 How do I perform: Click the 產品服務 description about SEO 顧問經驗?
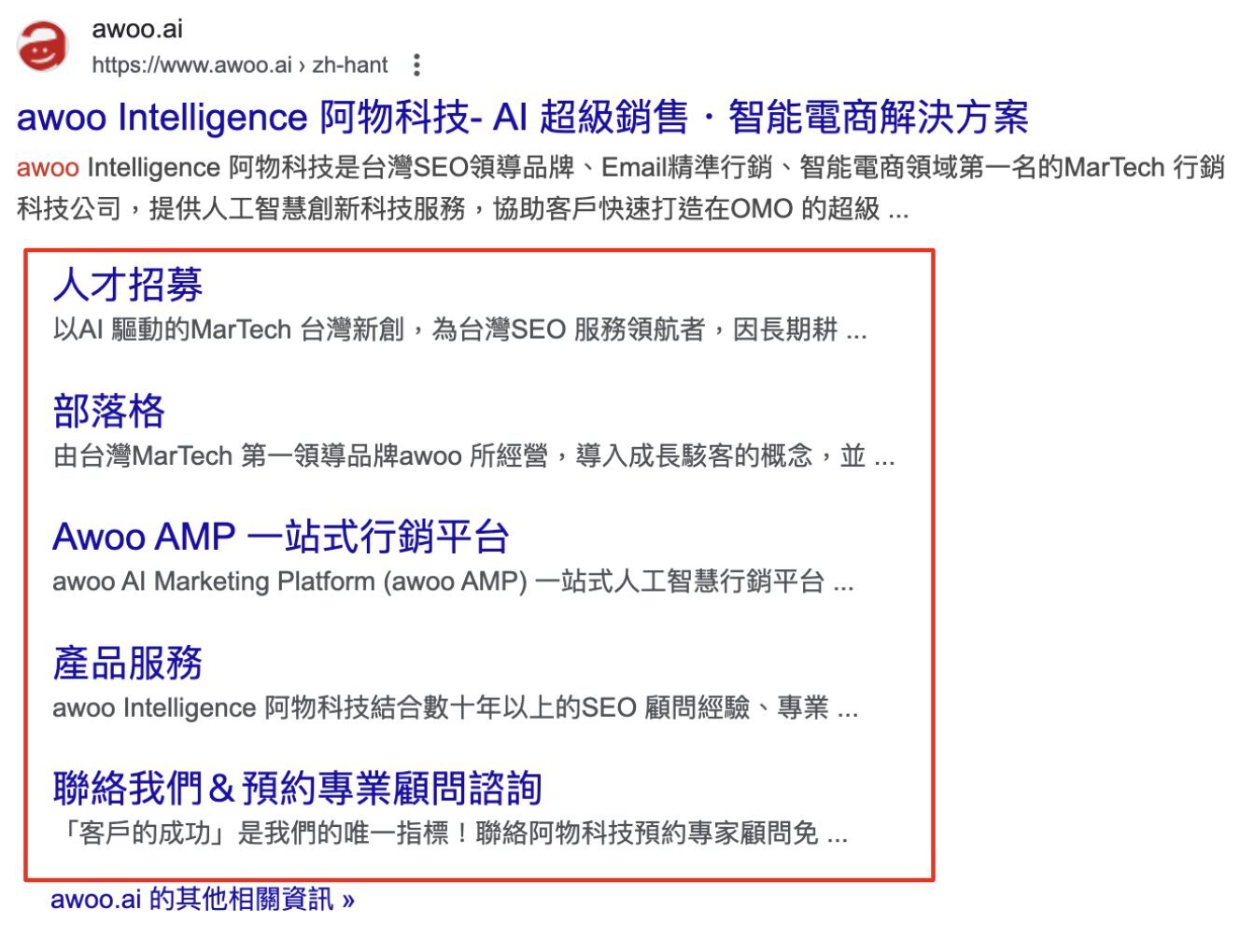(455, 707)
